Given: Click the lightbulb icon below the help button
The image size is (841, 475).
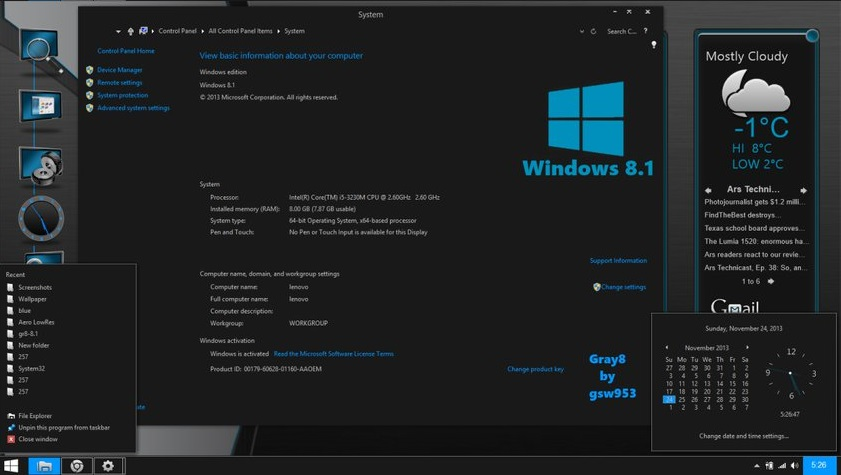Looking at the screenshot, I should click(x=653, y=45).
